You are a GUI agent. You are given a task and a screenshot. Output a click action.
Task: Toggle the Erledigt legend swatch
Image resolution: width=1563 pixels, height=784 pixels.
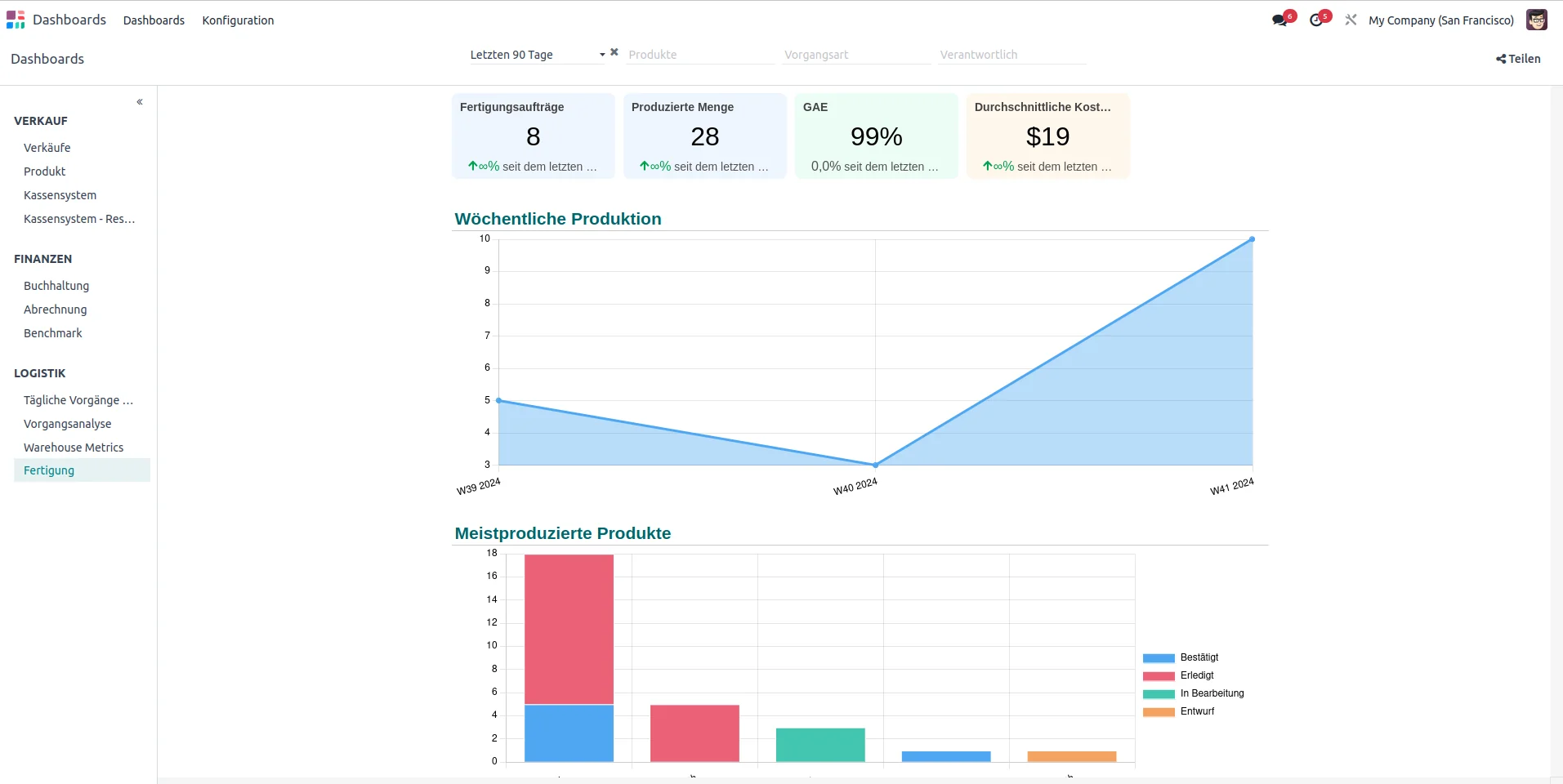pos(1159,676)
